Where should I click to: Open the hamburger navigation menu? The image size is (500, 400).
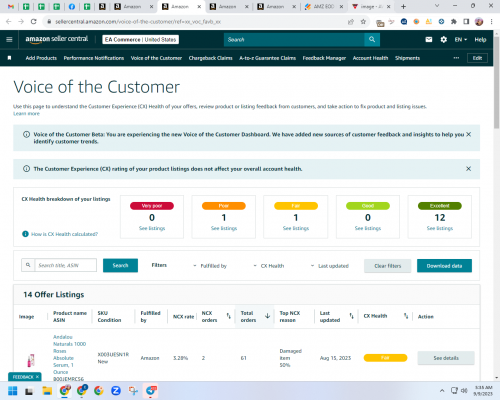[9, 39]
